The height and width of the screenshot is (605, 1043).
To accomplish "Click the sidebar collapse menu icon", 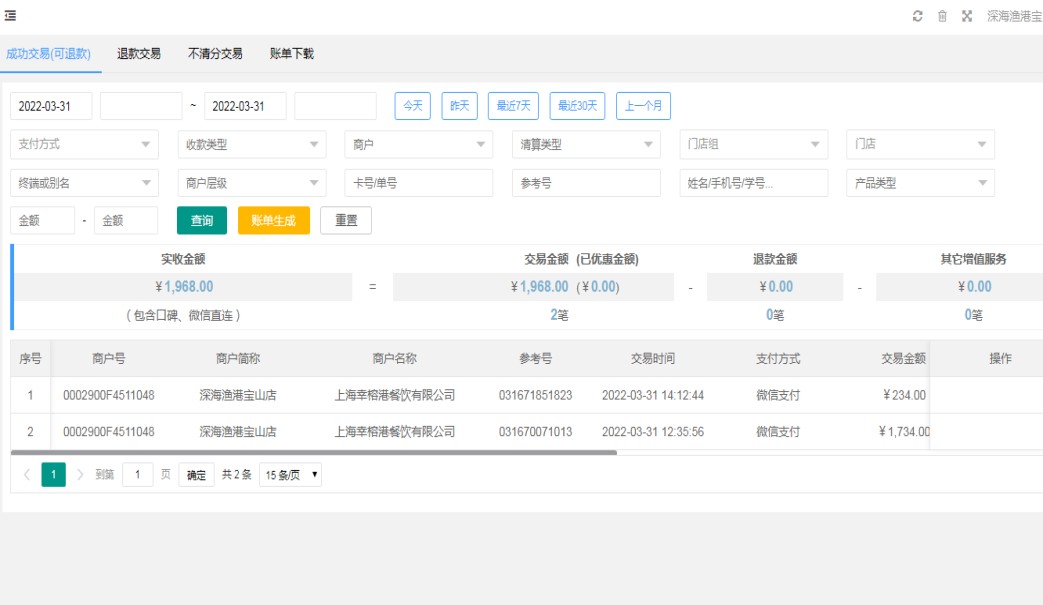I will click(10, 16).
